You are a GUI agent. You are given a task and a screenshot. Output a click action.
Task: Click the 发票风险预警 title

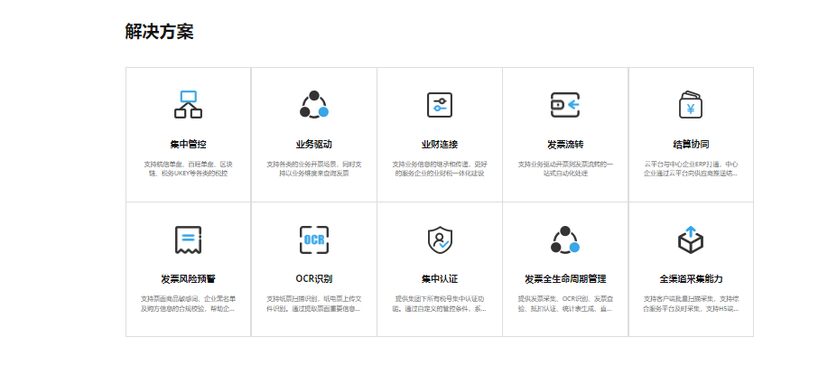tap(188, 279)
